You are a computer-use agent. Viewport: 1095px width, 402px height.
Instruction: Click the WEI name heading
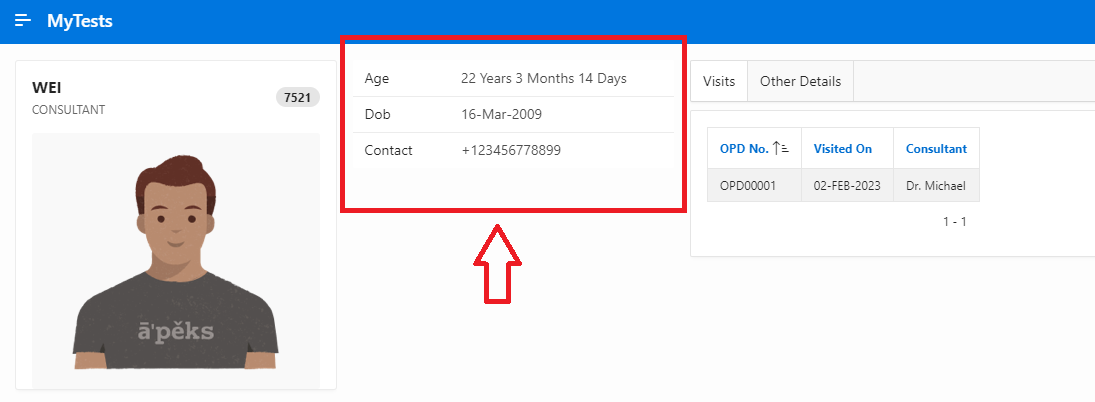(47, 88)
